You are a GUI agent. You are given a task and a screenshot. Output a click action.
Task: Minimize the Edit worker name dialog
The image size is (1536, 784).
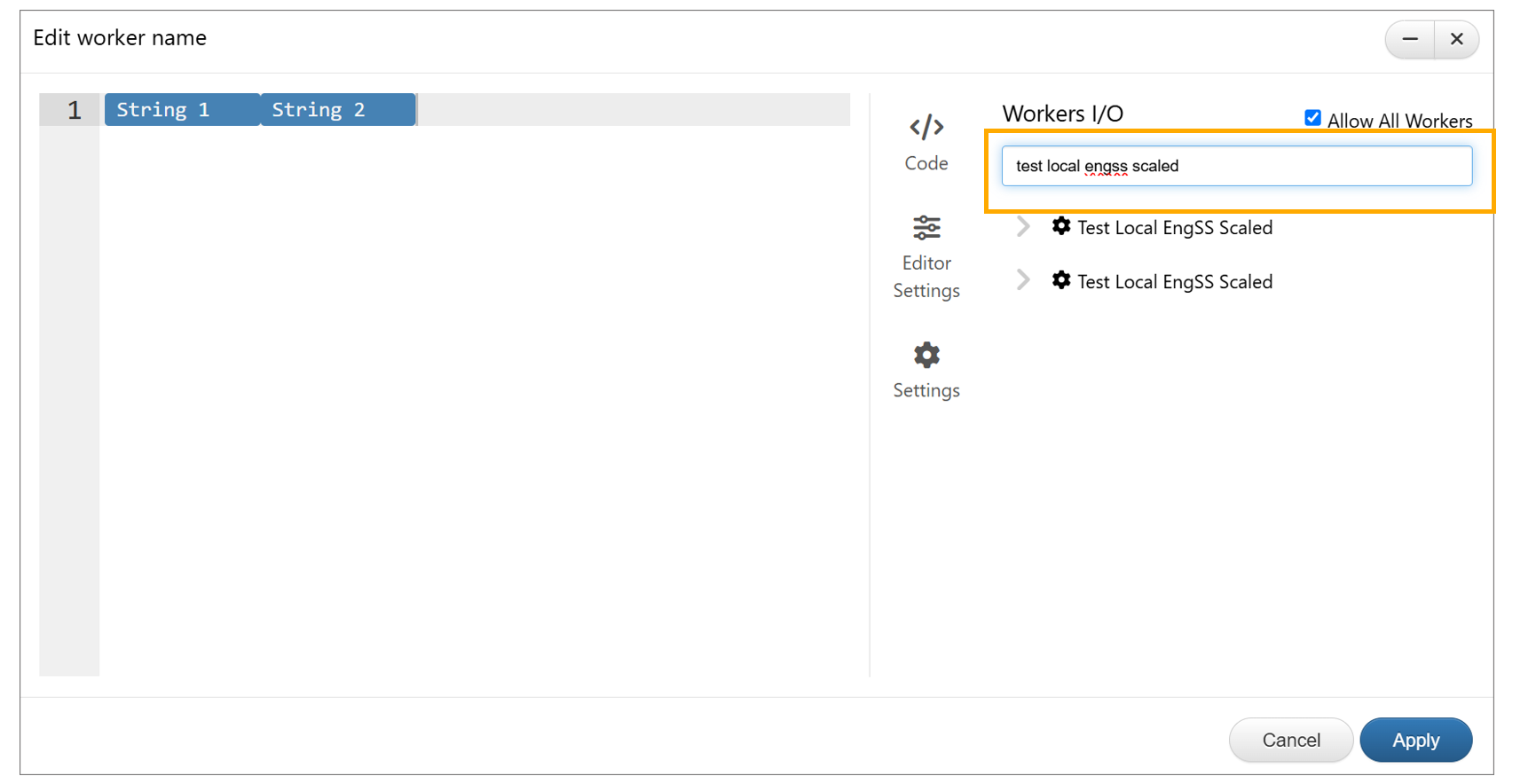tap(1410, 39)
